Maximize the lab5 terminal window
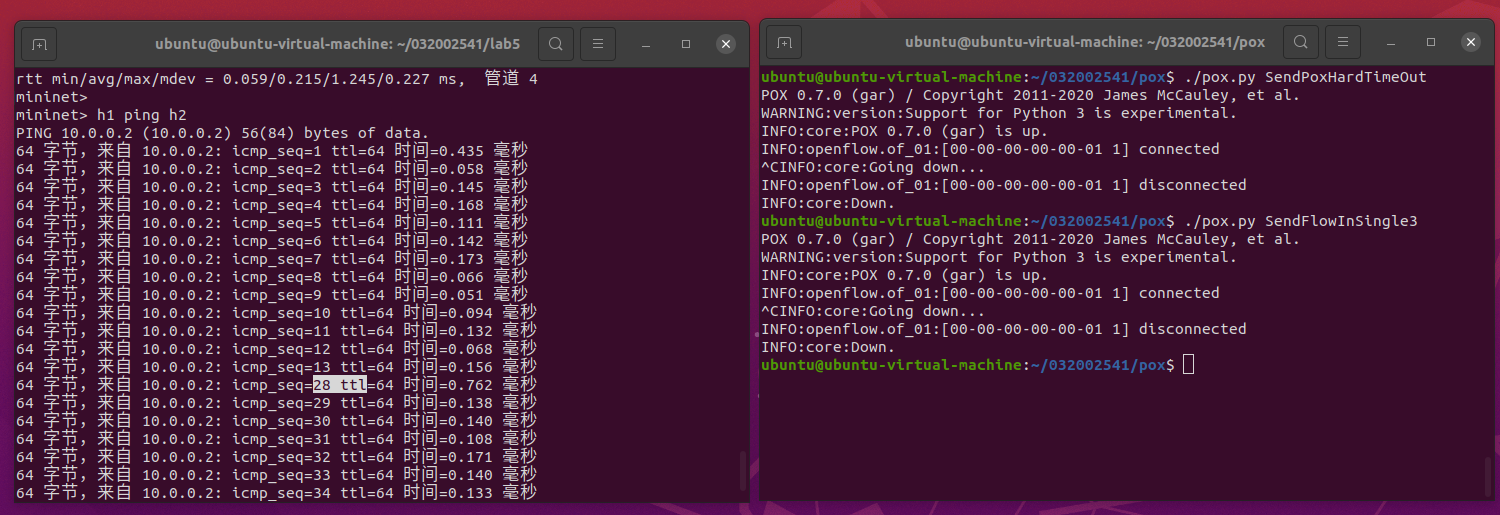Image resolution: width=1500 pixels, height=515 pixels. 686,44
